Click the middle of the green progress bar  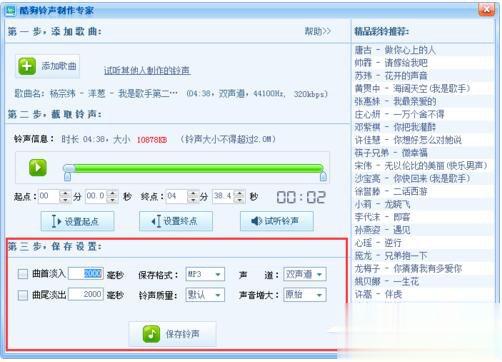click(195, 168)
